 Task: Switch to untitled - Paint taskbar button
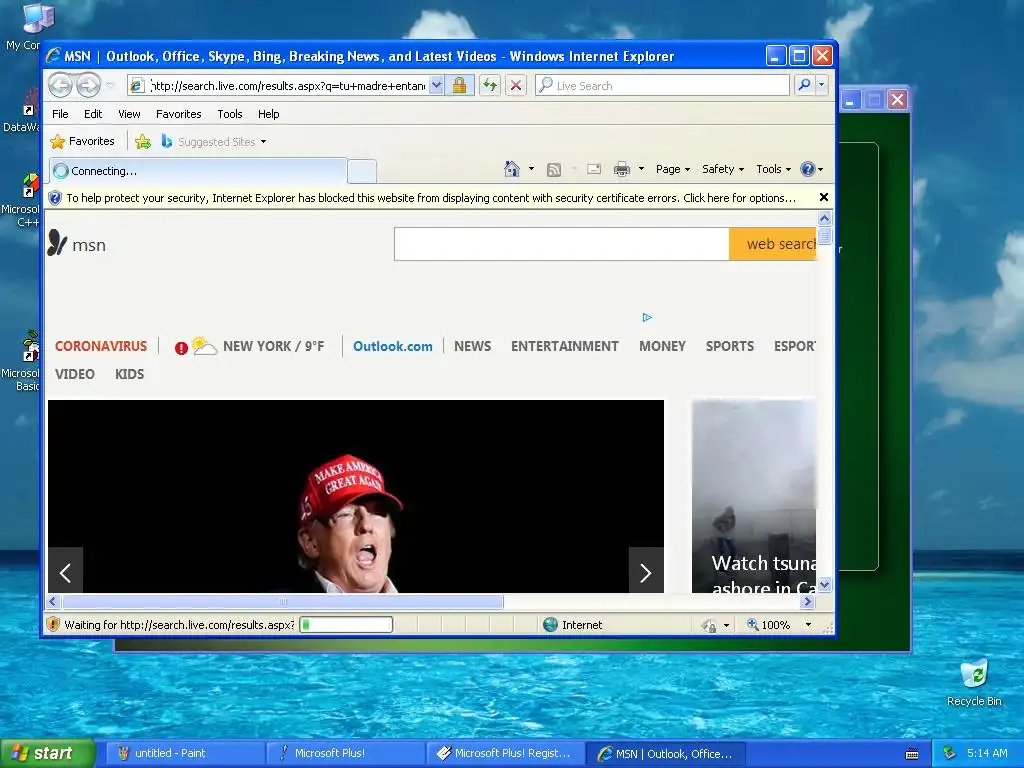click(x=185, y=753)
